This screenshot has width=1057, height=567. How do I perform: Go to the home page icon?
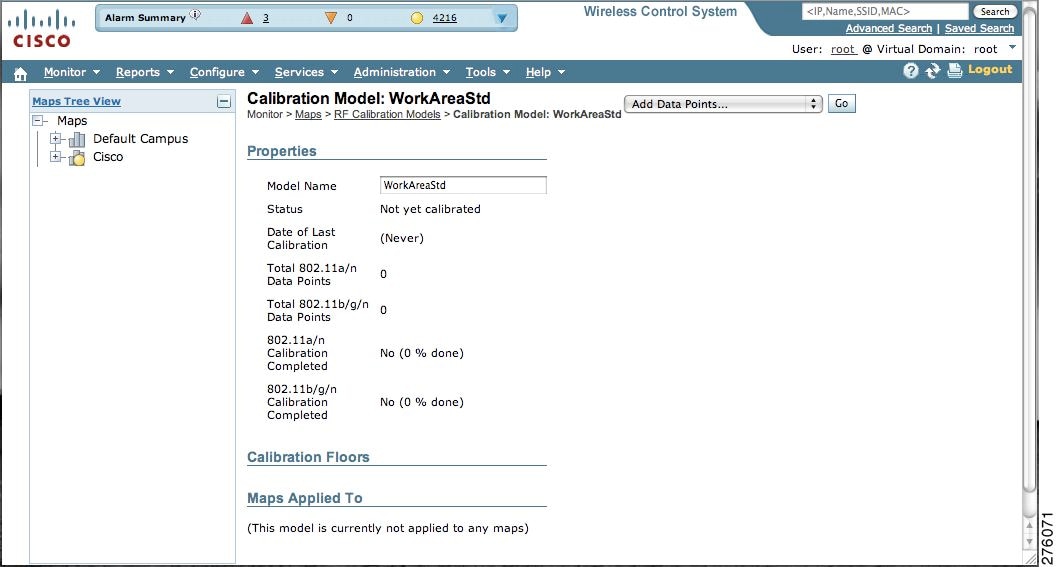[x=20, y=73]
